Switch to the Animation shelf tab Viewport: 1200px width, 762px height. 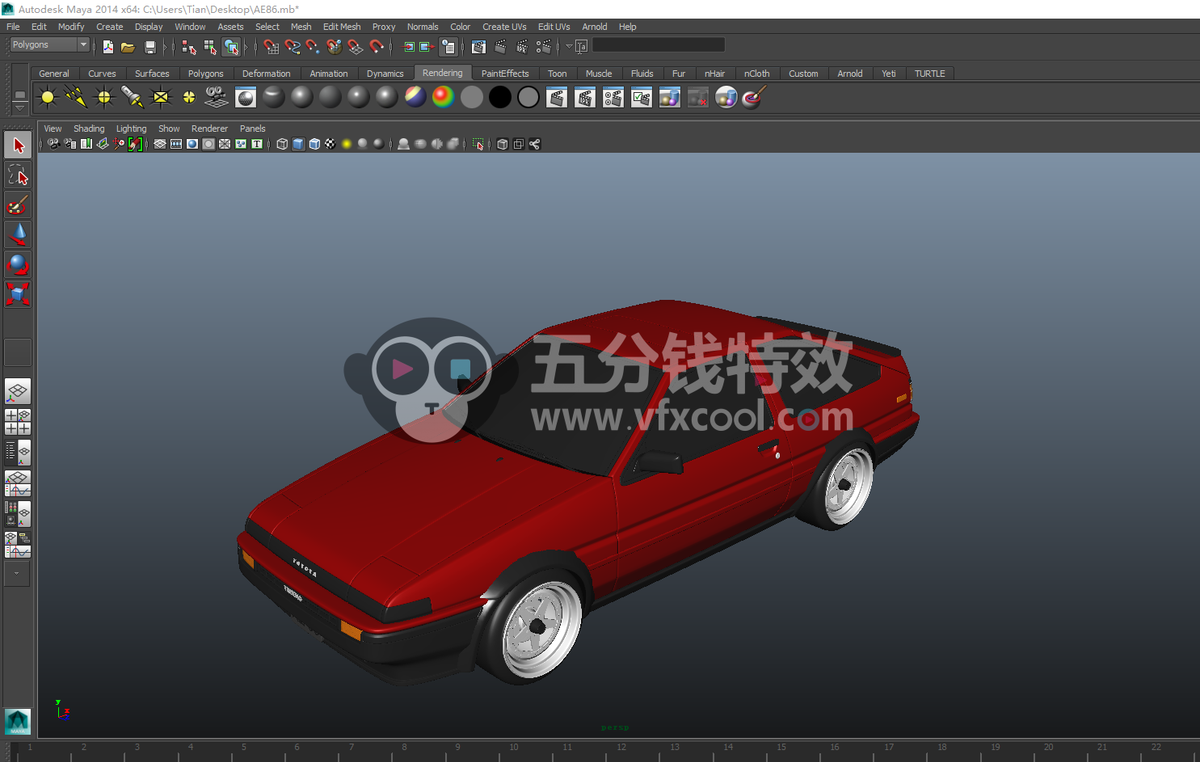[329, 73]
